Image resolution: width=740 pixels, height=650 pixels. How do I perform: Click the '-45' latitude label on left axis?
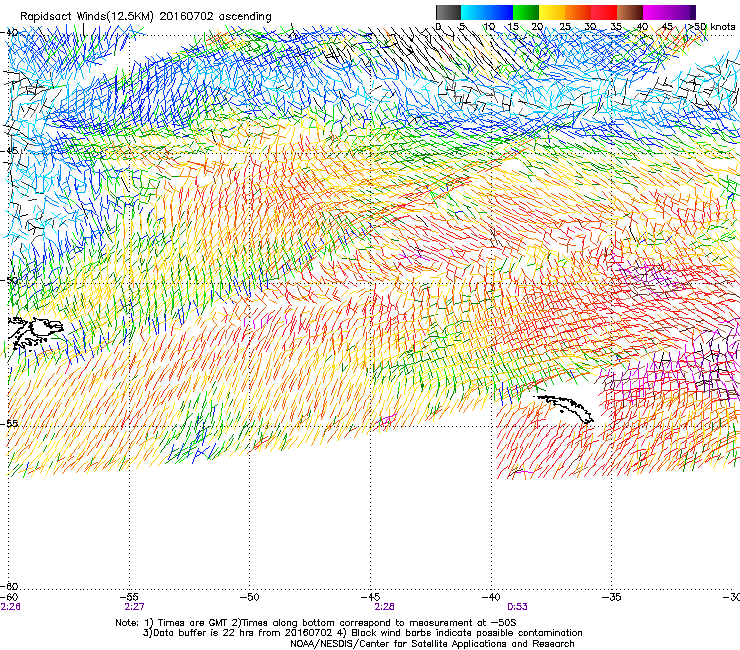9,151
